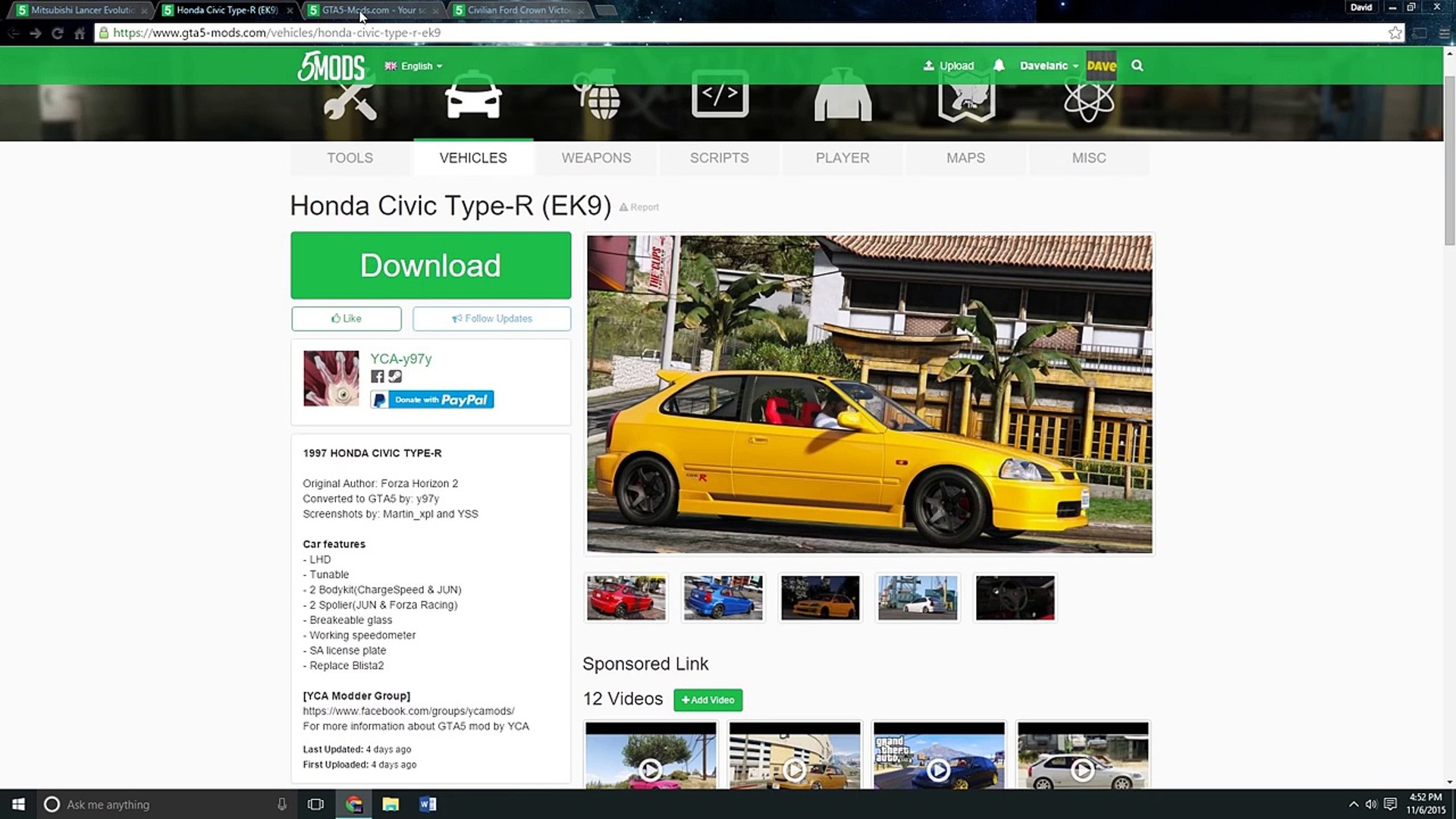The width and height of the screenshot is (1456, 819).
Task: Toggle Like on this mod
Action: pyautogui.click(x=346, y=318)
